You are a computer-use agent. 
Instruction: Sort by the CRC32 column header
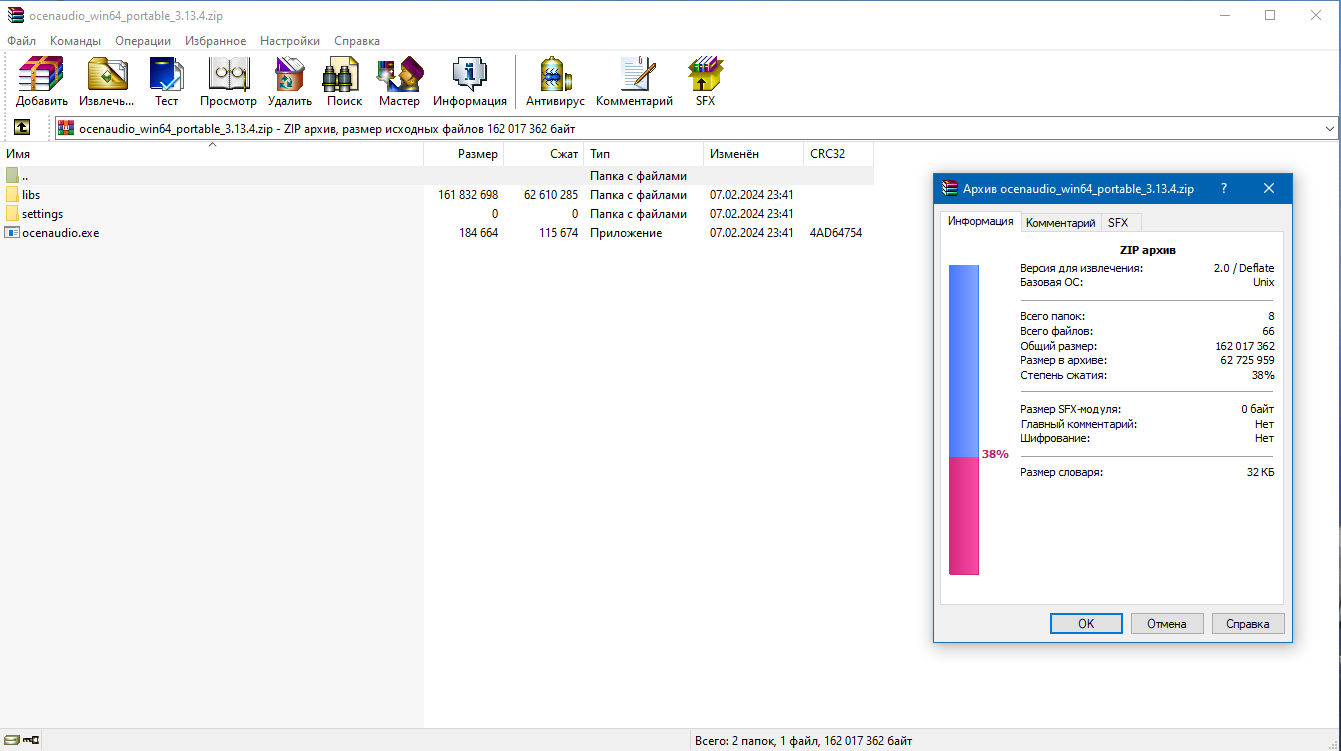[838, 154]
